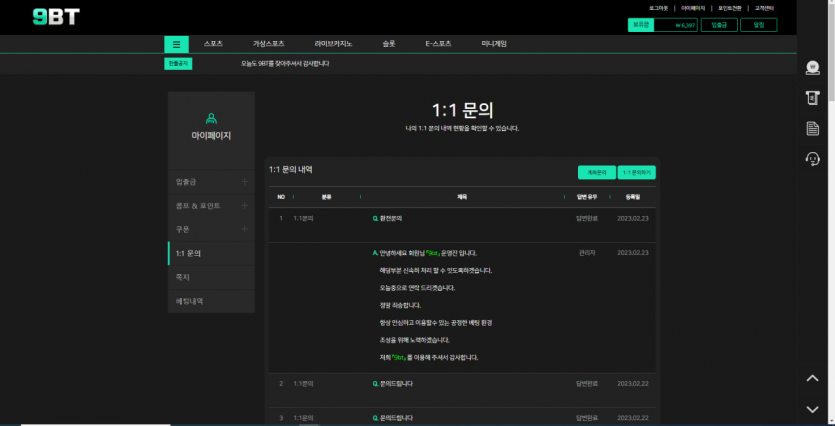Click the page vertical scrollbar
The image size is (835, 426).
coord(830,60)
